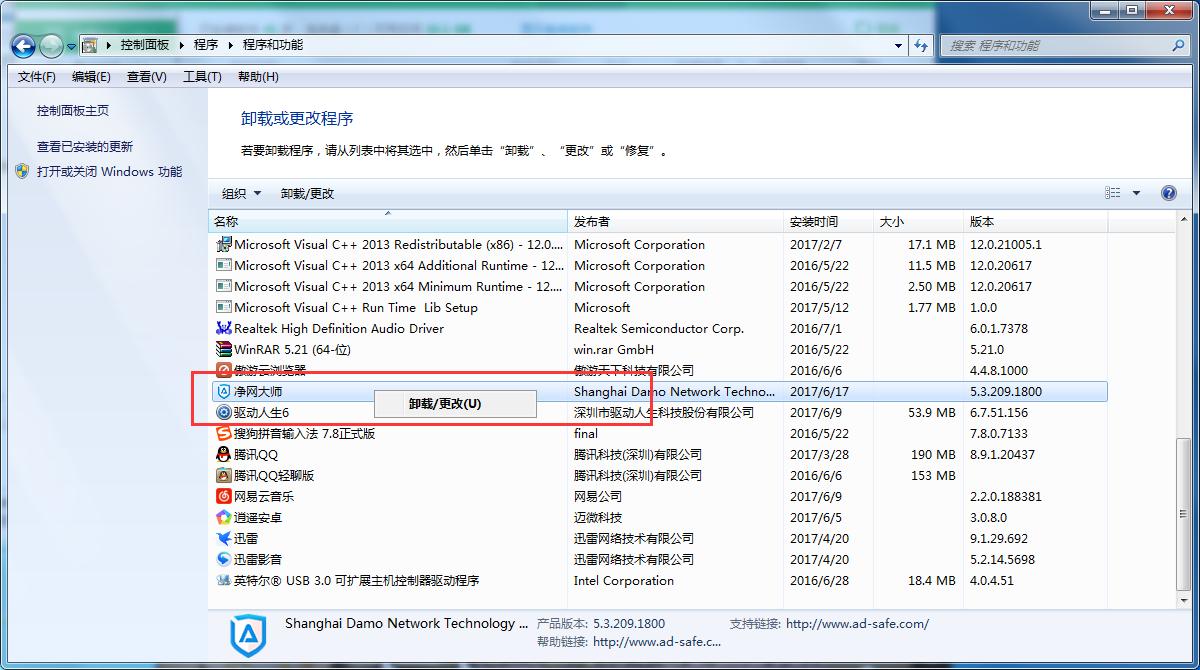Open 查看已安装的更新 link
The image size is (1200, 670).
[x=85, y=147]
